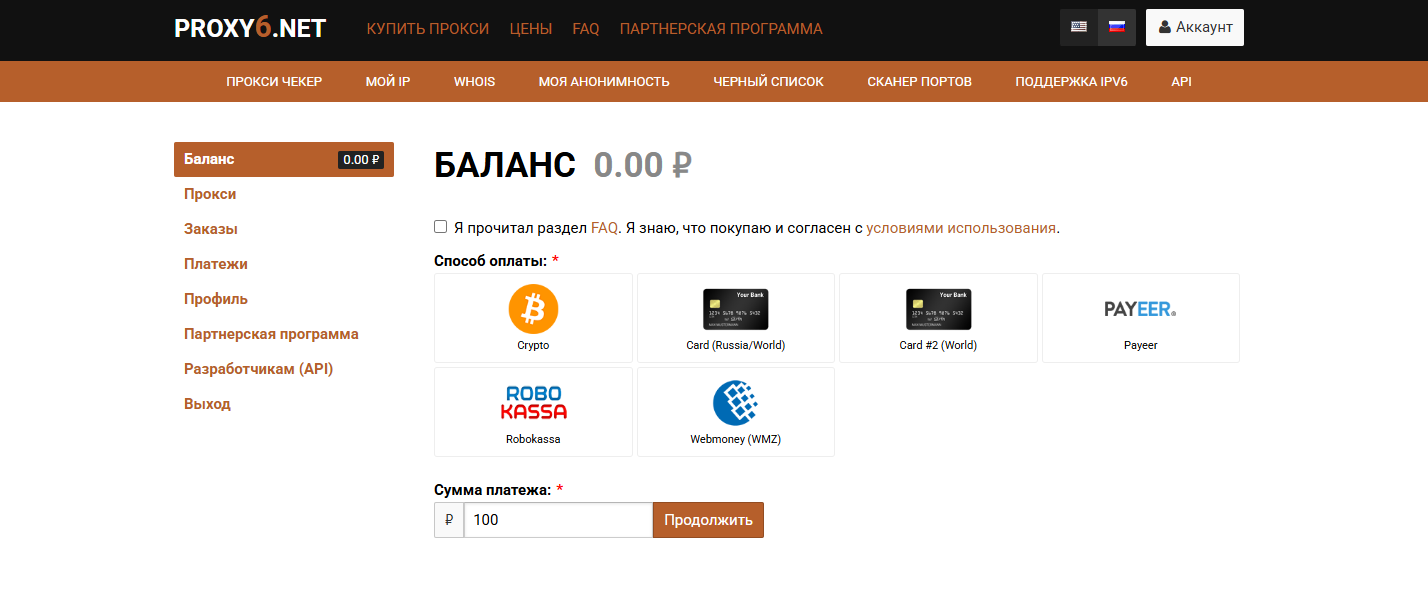Open the Аккаунт account button
This screenshot has width=1428, height=603.
tap(1195, 27)
